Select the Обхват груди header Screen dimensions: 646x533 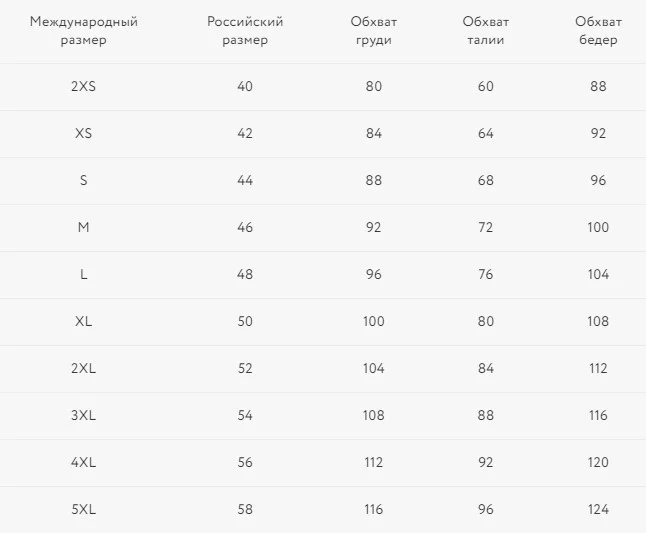[x=374, y=30]
